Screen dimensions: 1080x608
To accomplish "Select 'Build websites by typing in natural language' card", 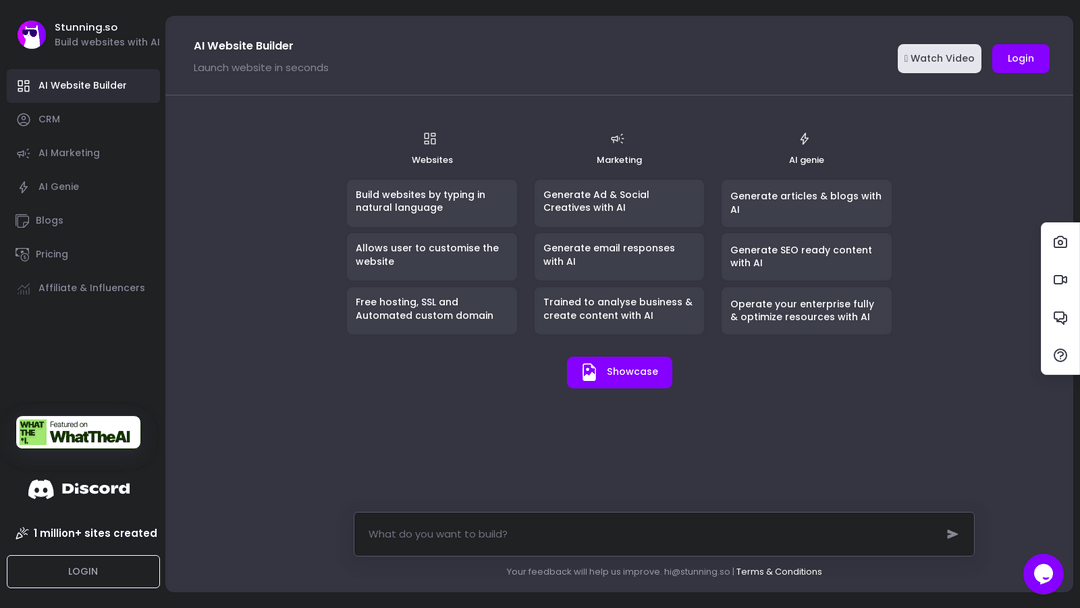I will click(x=432, y=203).
